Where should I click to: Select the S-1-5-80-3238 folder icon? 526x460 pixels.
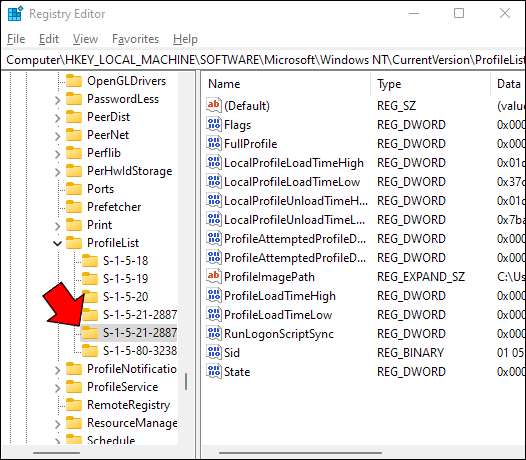[90, 351]
